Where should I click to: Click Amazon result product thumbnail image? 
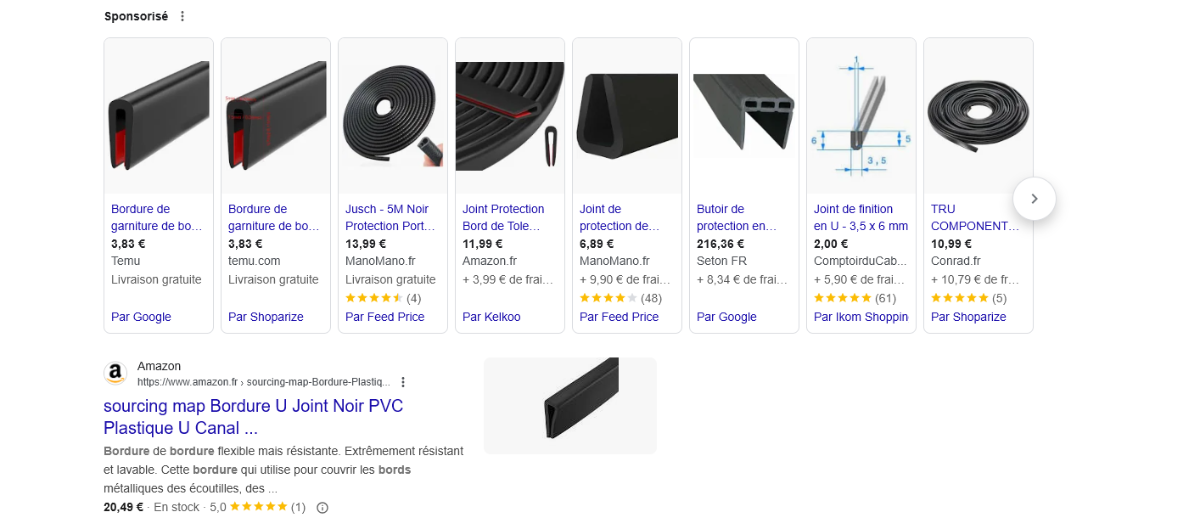570,405
